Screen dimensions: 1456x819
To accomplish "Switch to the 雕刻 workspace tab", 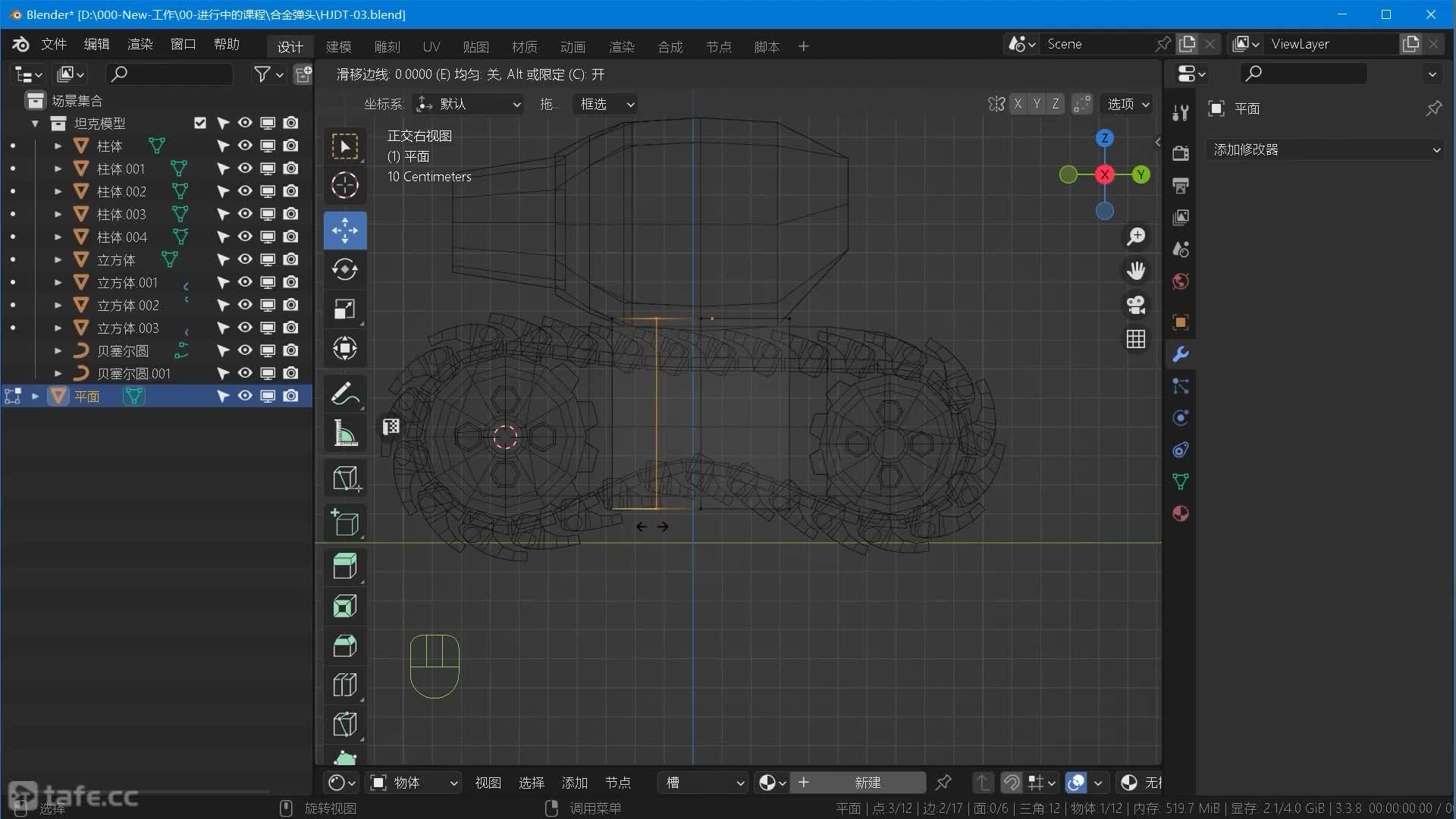I will pyautogui.click(x=387, y=47).
